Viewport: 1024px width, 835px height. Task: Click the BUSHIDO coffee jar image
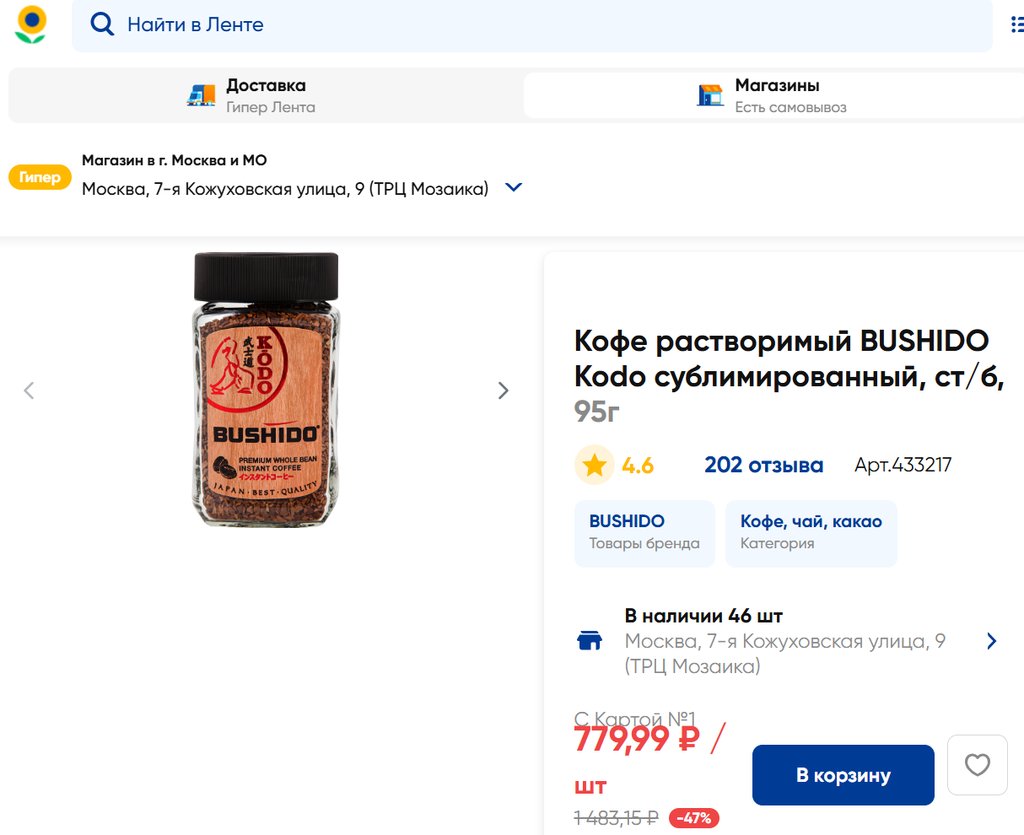[266, 390]
